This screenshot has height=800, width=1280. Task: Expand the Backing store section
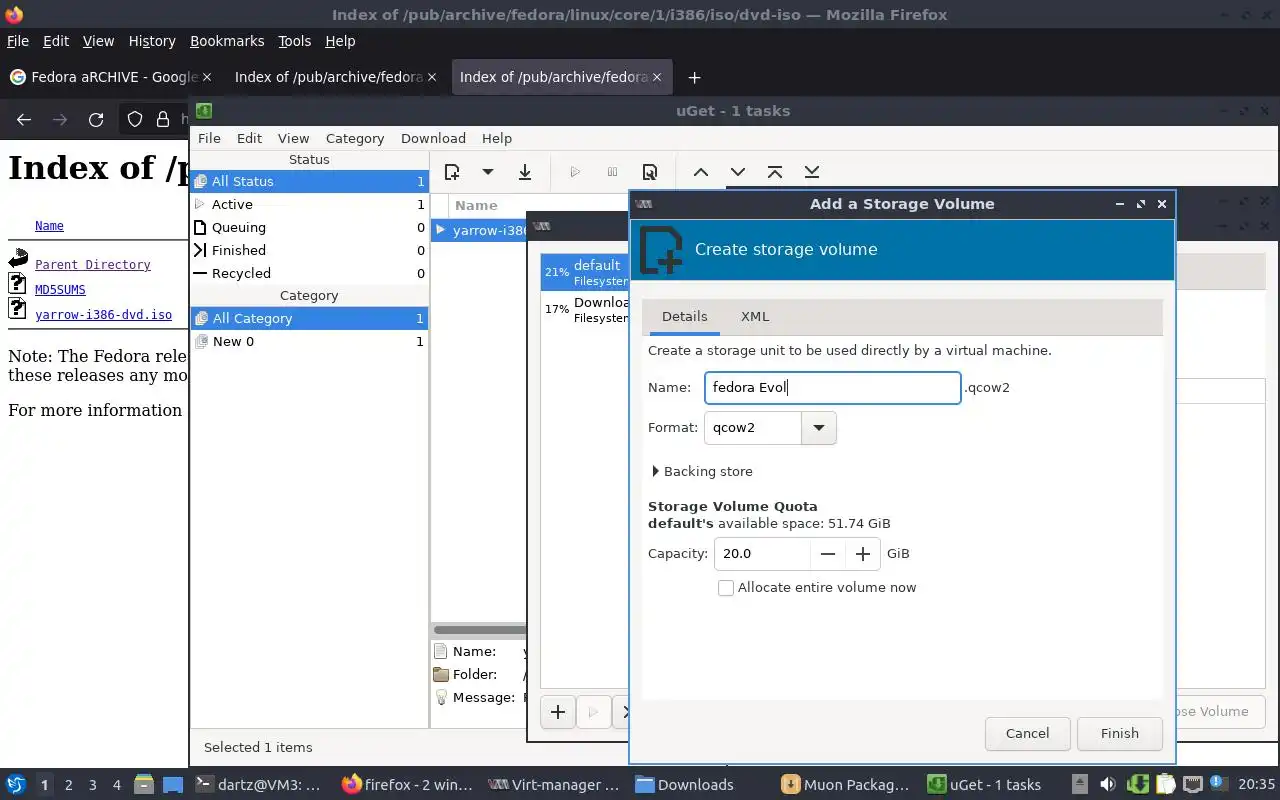pyautogui.click(x=702, y=471)
